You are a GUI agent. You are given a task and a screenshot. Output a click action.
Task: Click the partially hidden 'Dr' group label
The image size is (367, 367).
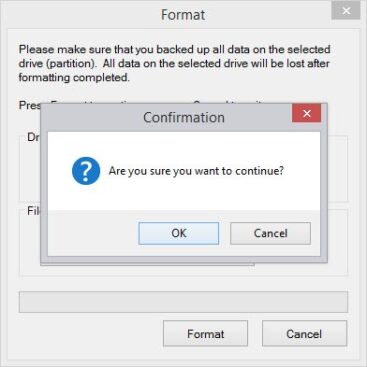34,137
